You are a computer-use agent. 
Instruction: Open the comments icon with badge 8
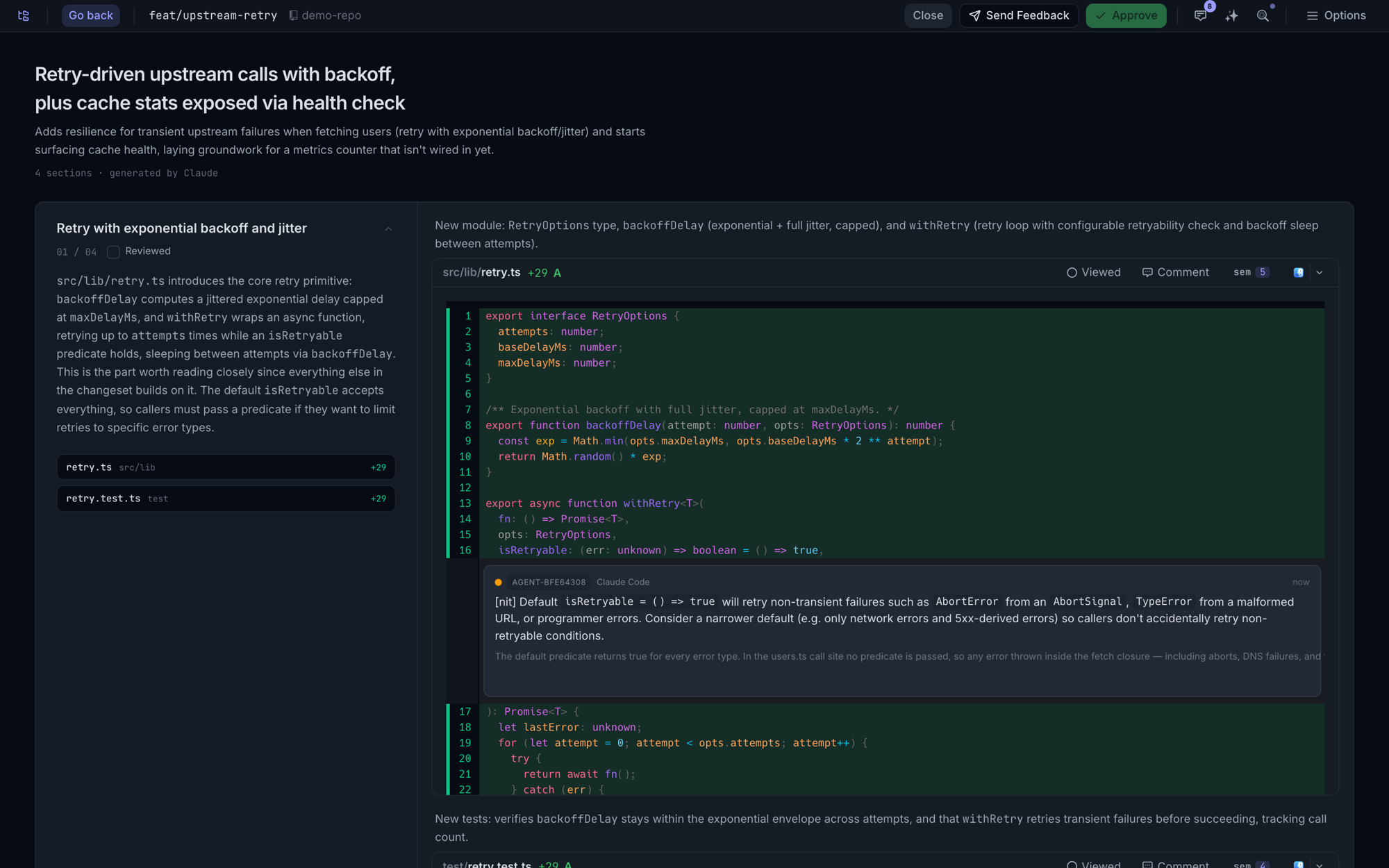[x=1201, y=15]
